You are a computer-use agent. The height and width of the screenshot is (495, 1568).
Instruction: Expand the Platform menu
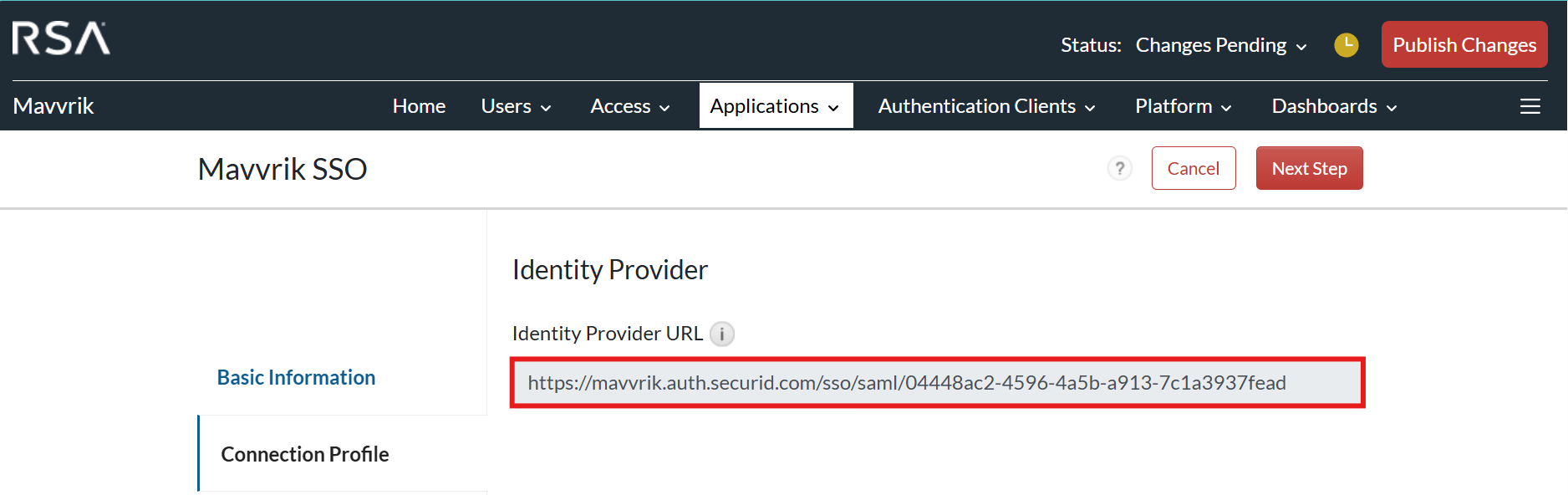[x=1183, y=106]
